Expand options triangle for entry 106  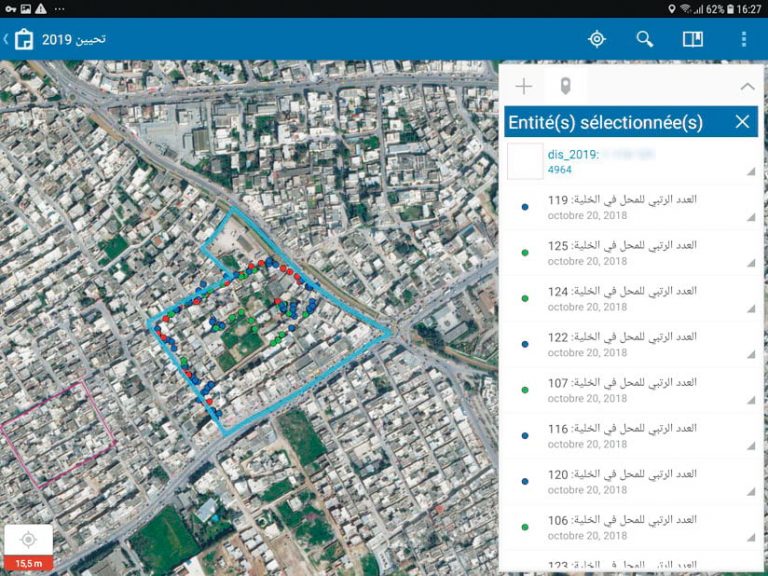(x=751, y=537)
